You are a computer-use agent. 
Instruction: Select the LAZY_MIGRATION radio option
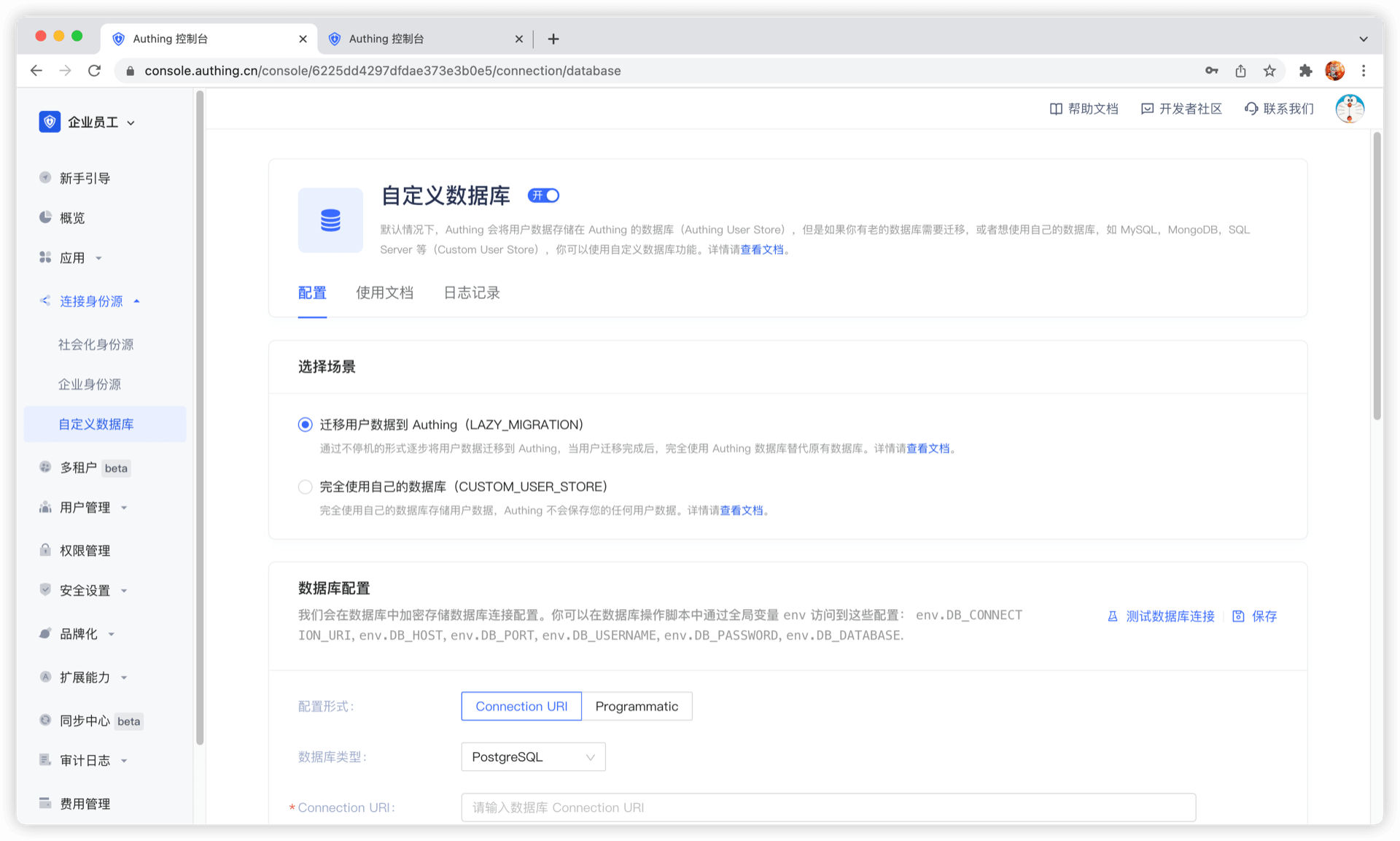coord(306,425)
